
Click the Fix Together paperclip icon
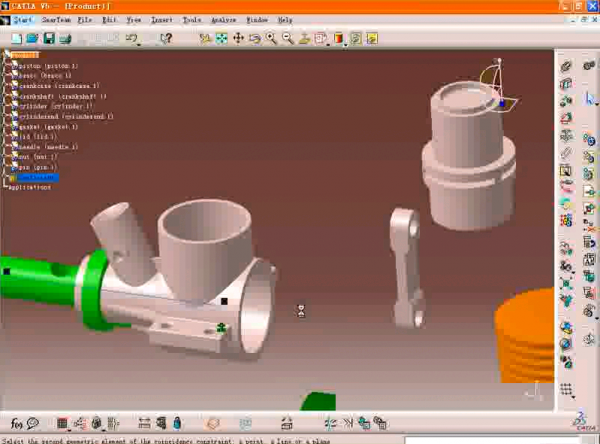(566, 153)
